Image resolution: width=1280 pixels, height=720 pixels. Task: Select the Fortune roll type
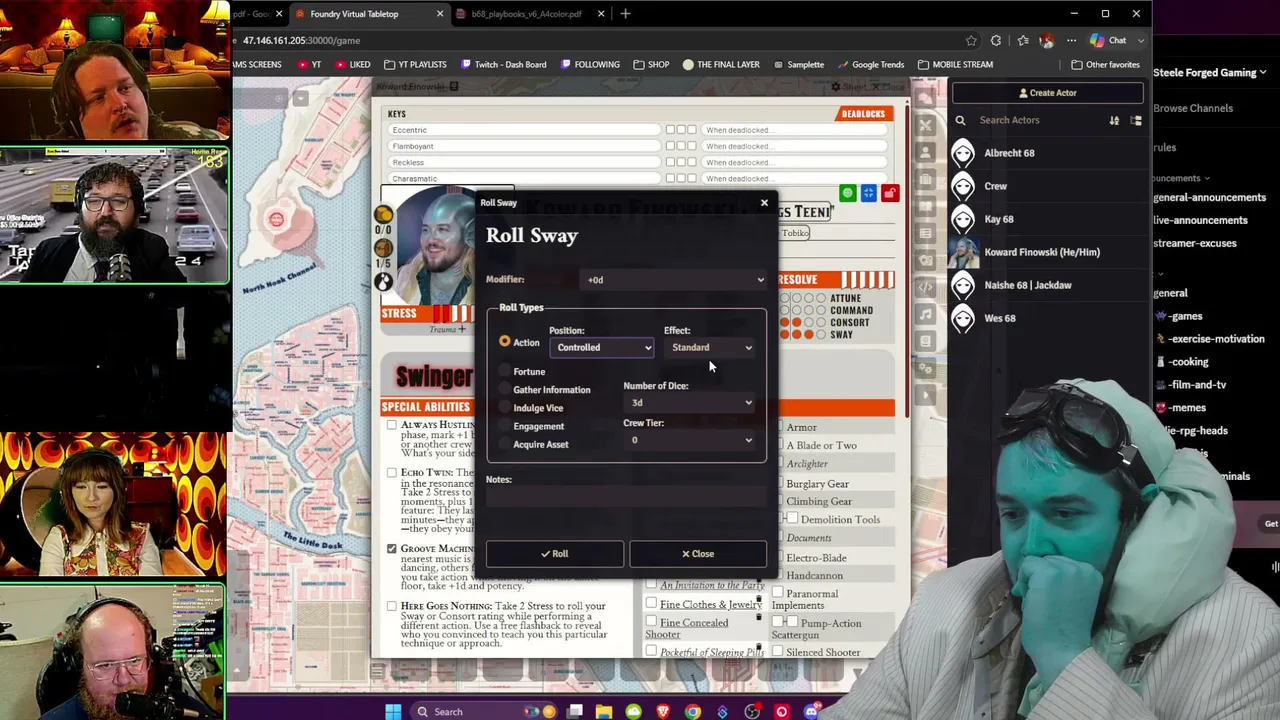[x=505, y=371]
